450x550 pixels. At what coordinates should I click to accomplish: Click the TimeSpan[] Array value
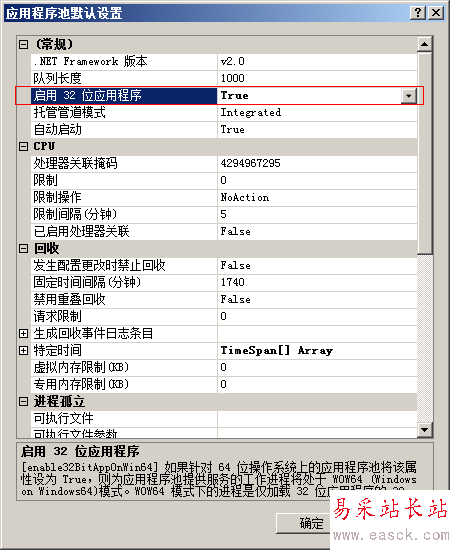317,350
